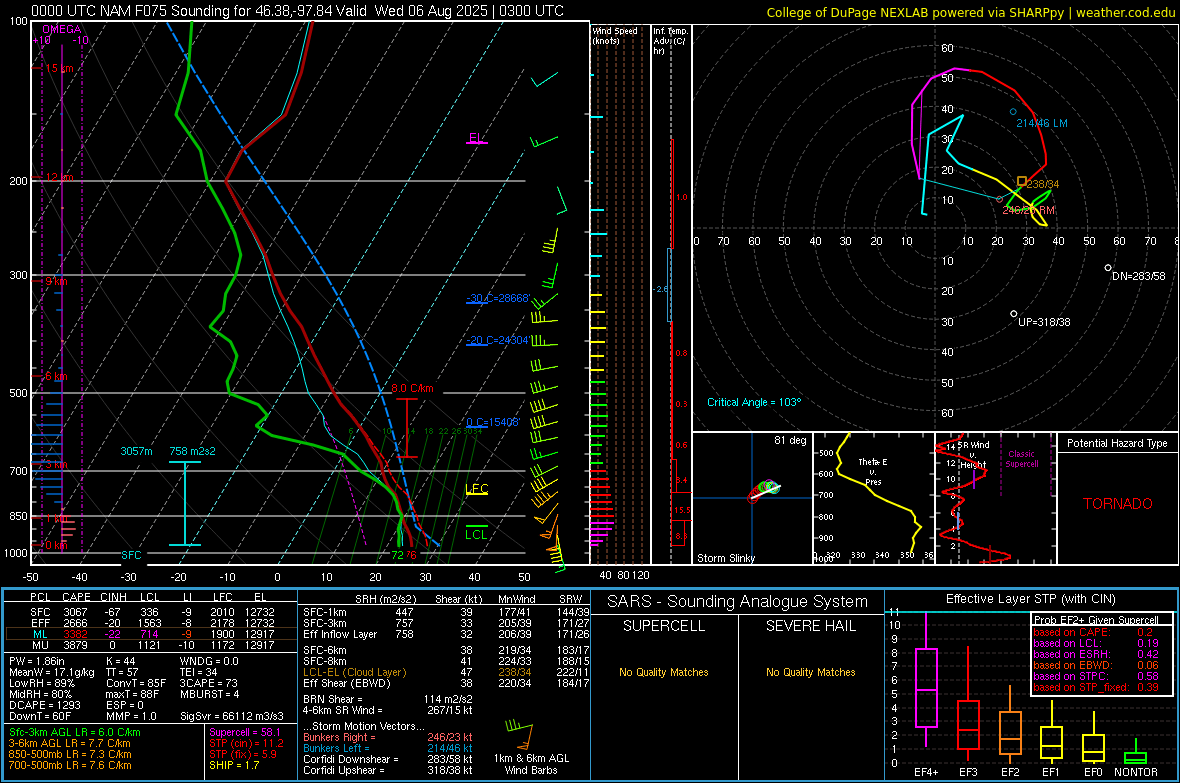Click the SR Wind v. Height plot label
This screenshot has height=783, width=1180.
pos(973,455)
